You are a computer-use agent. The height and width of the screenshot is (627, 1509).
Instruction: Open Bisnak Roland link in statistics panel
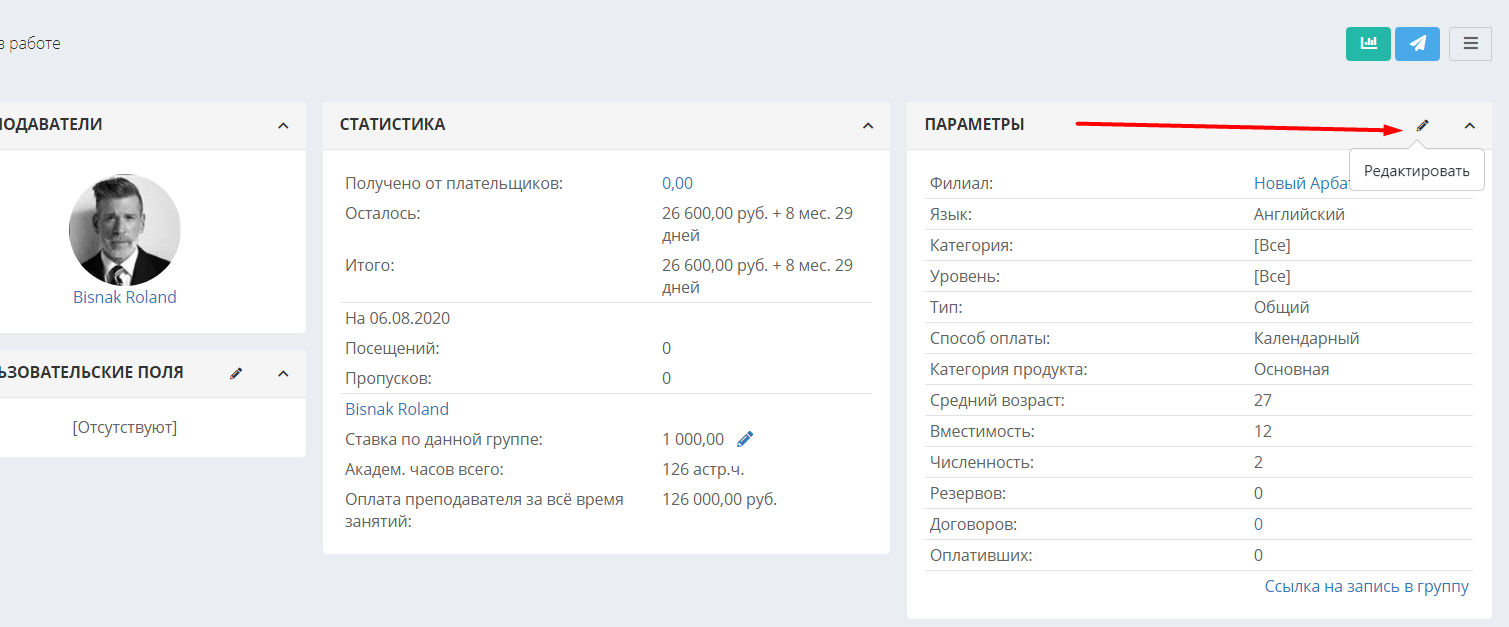coord(397,409)
